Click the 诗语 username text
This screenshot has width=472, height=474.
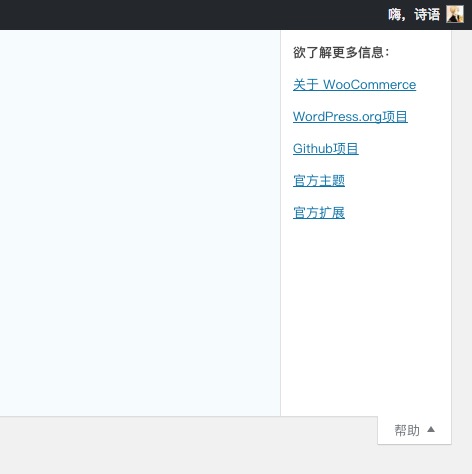click(427, 15)
